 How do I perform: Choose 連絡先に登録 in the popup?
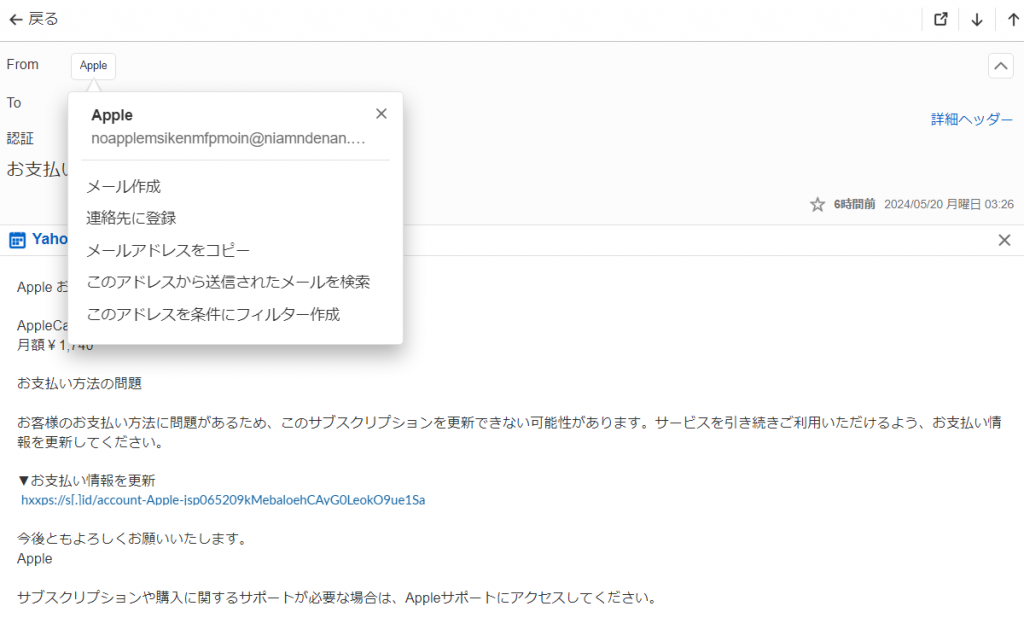point(131,218)
